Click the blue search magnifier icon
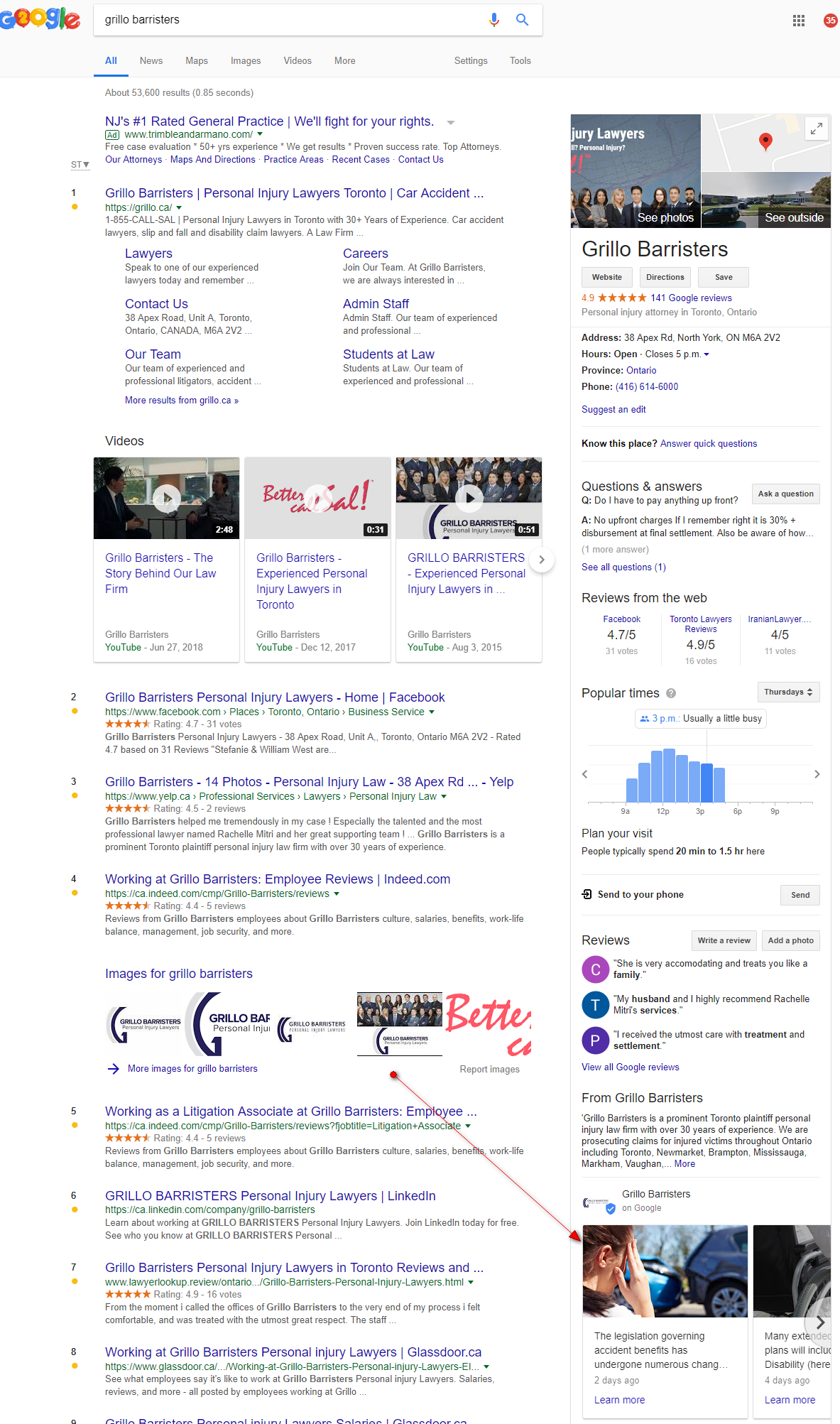 (x=522, y=20)
